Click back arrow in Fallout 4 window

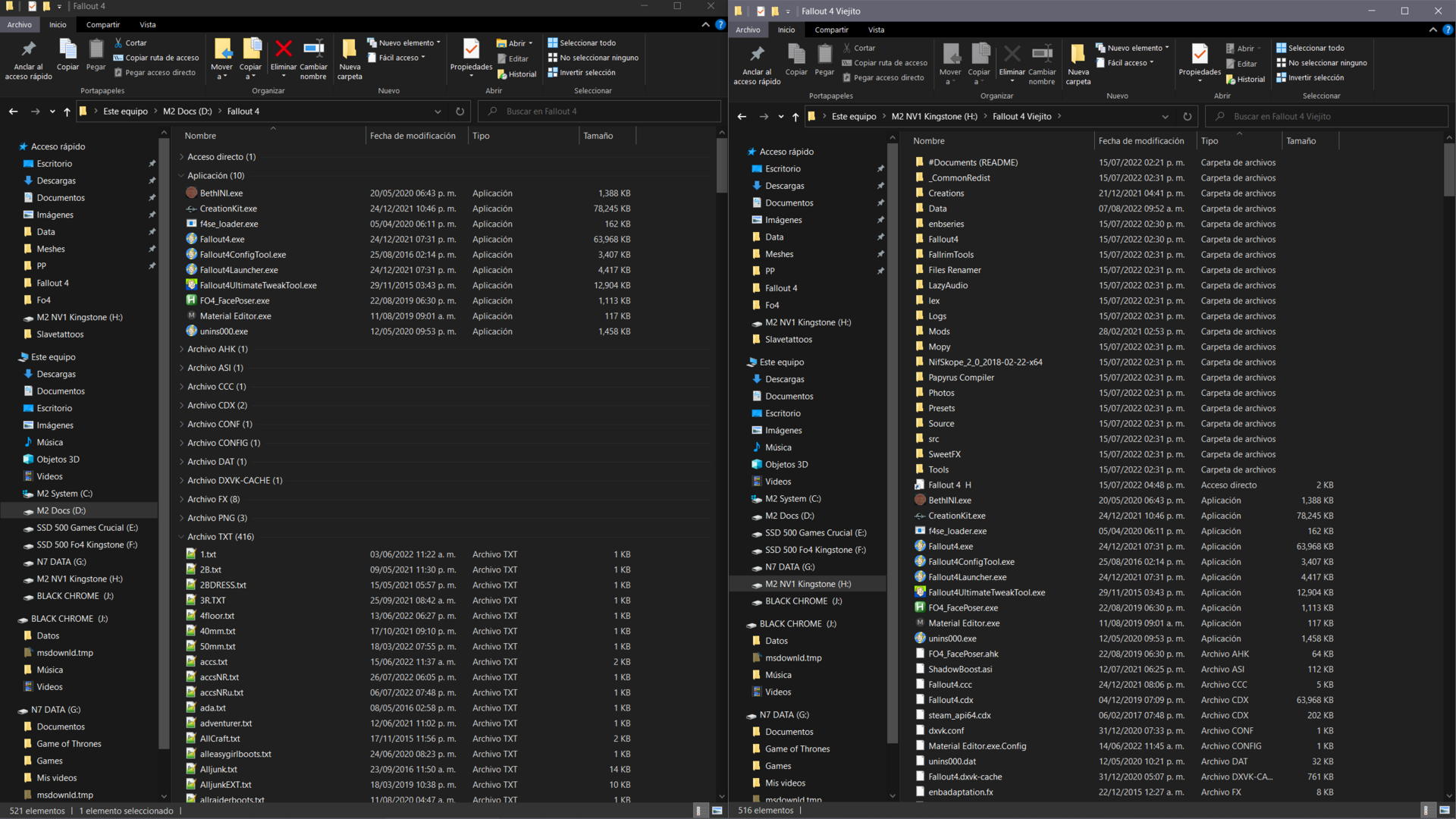point(14,111)
